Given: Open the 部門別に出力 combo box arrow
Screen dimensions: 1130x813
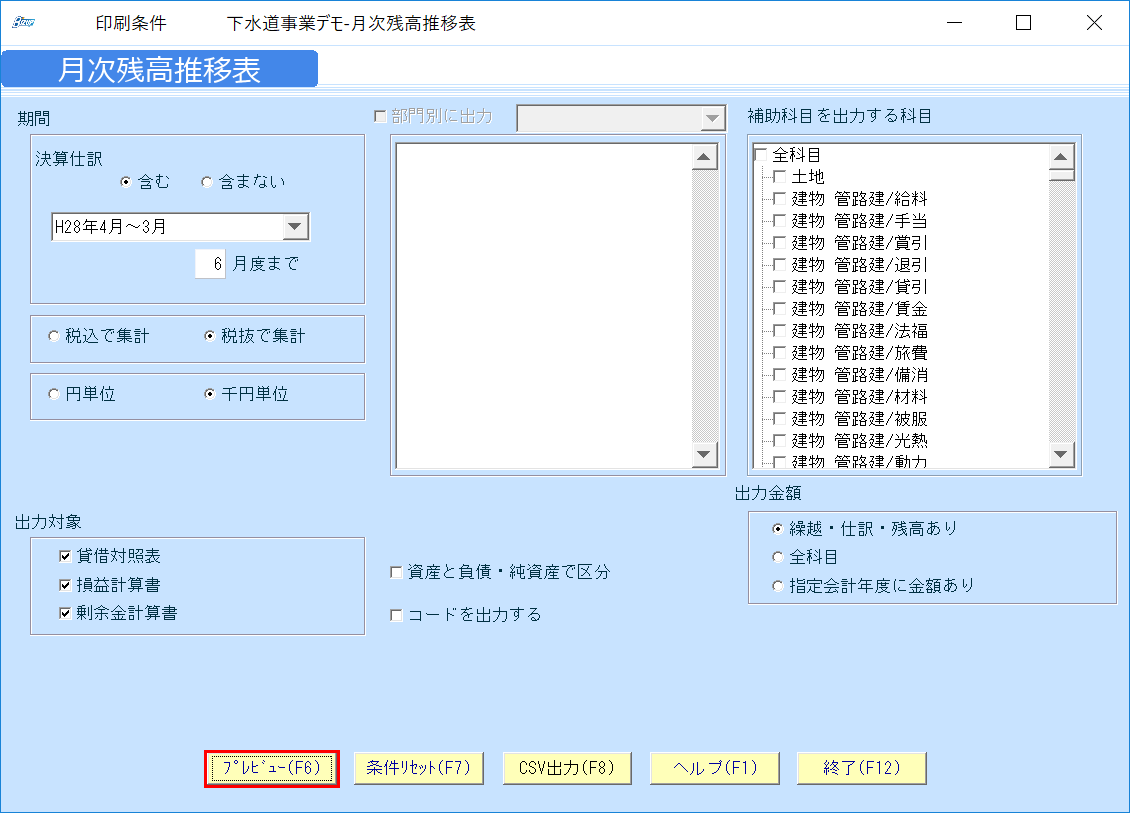Looking at the screenshot, I should (710, 117).
